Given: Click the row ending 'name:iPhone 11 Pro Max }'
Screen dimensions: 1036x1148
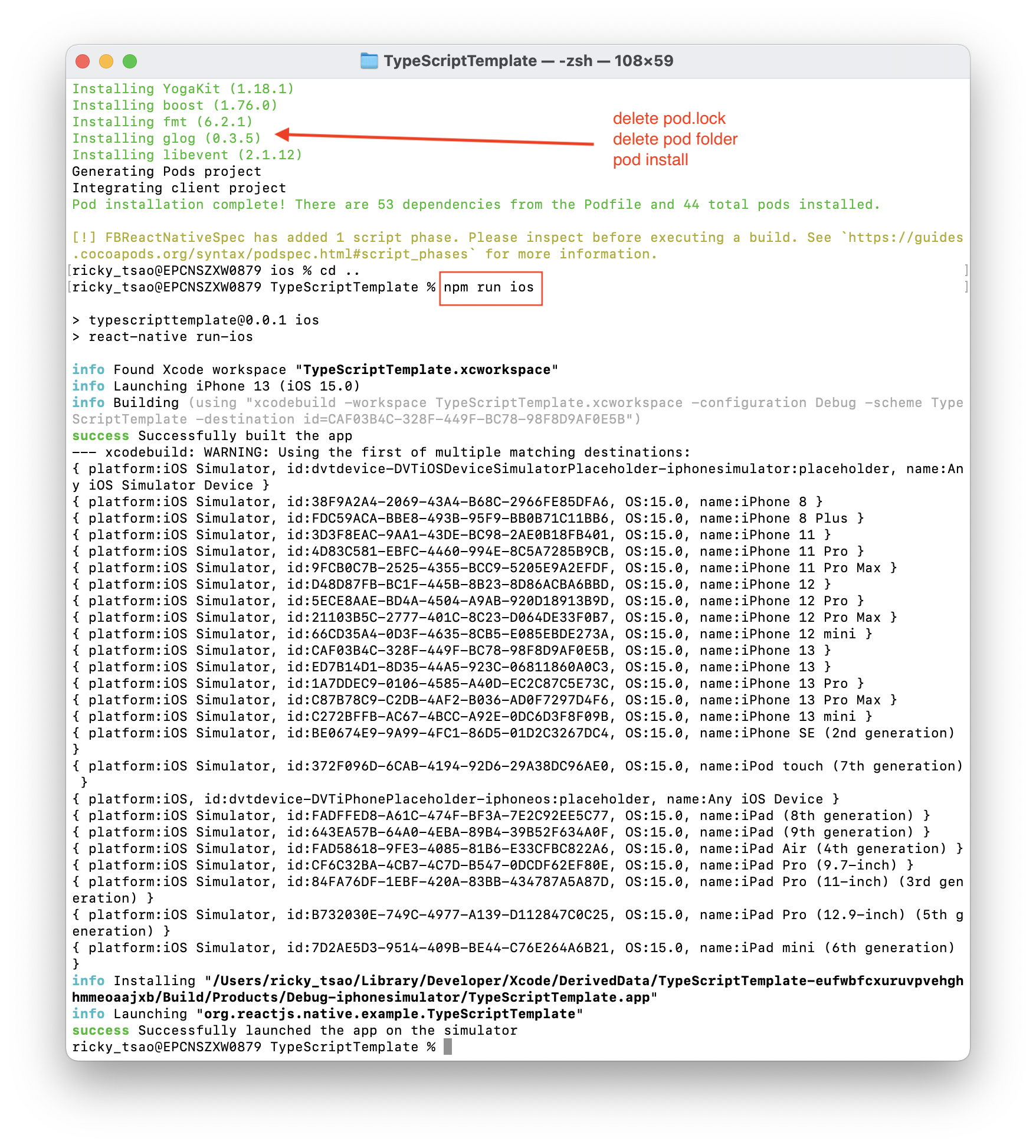Looking at the screenshot, I should 484,568.
